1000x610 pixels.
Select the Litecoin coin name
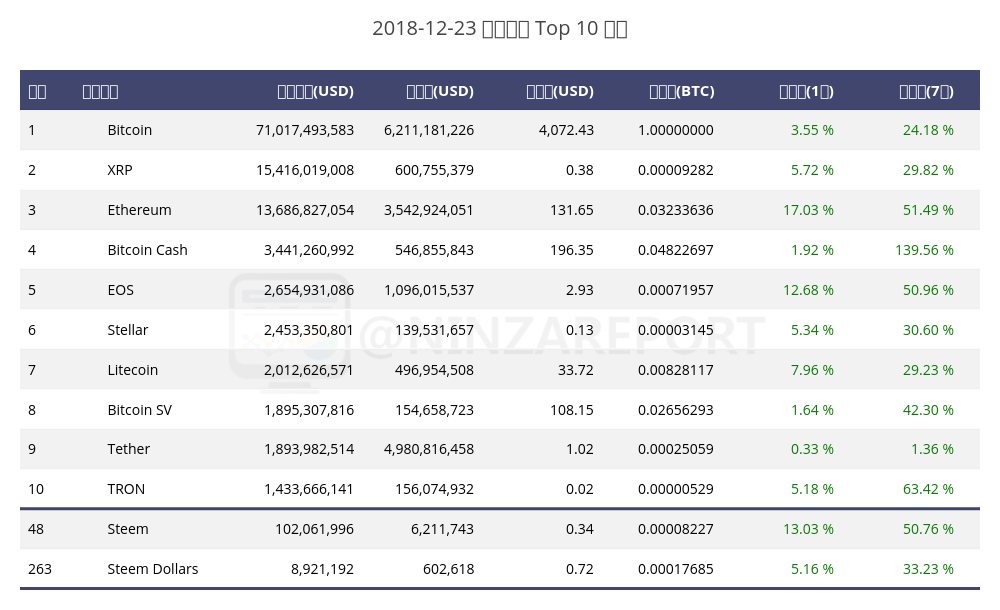[132, 370]
